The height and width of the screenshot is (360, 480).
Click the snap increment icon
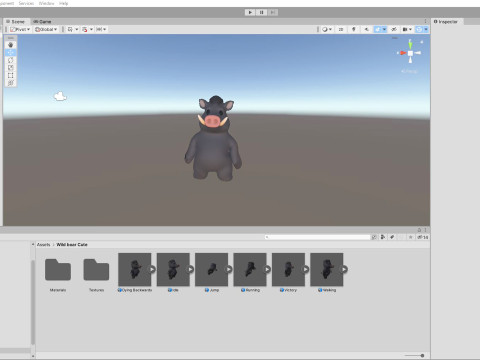pos(99,29)
